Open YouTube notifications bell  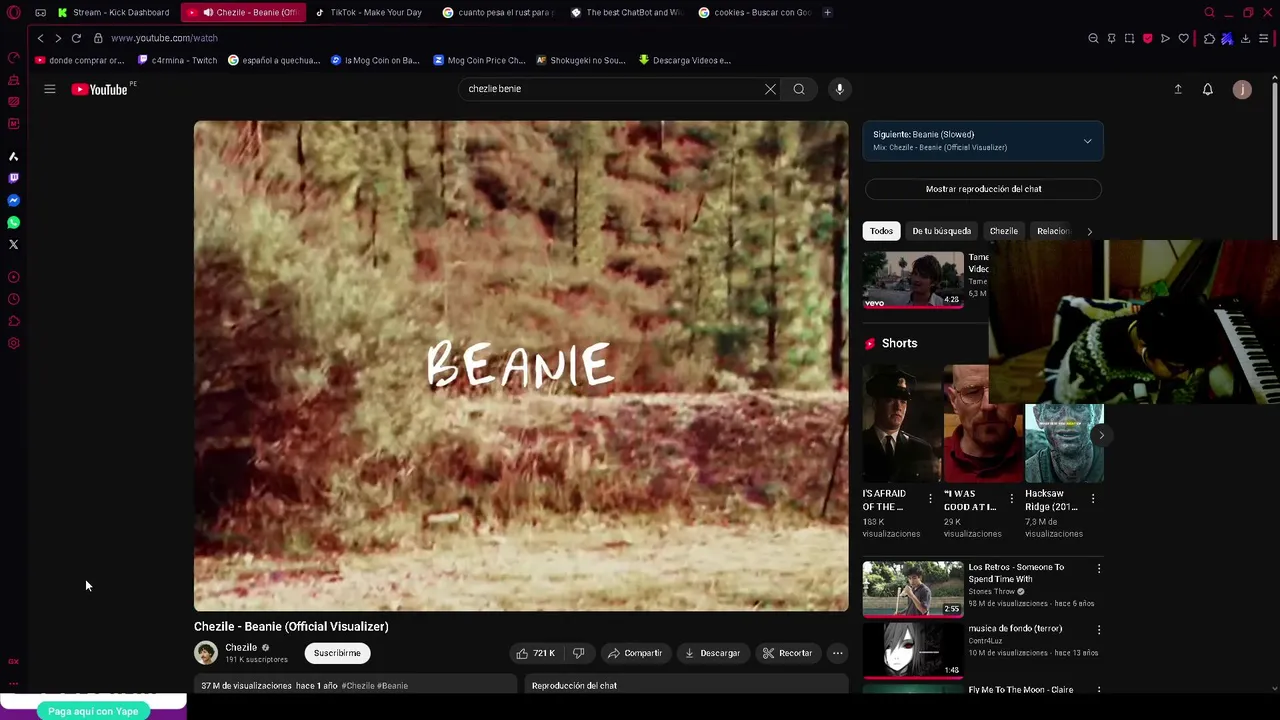pos(1207,89)
